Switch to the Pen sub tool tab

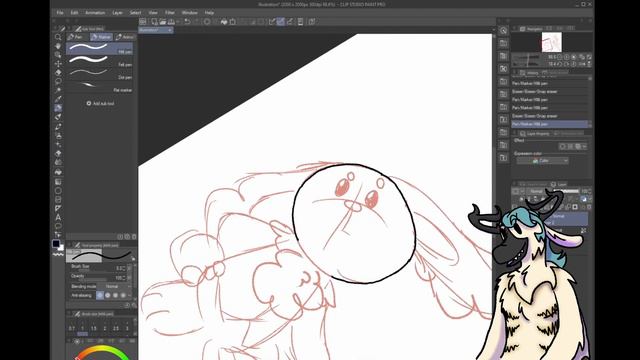click(77, 37)
